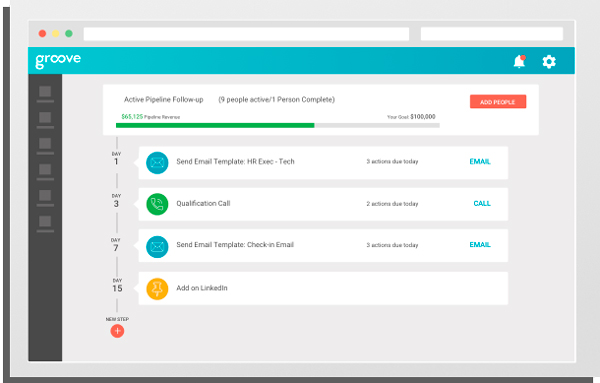The image size is (600, 383).
Task: Select the Day 7 timeline marker
Action: pos(116,245)
